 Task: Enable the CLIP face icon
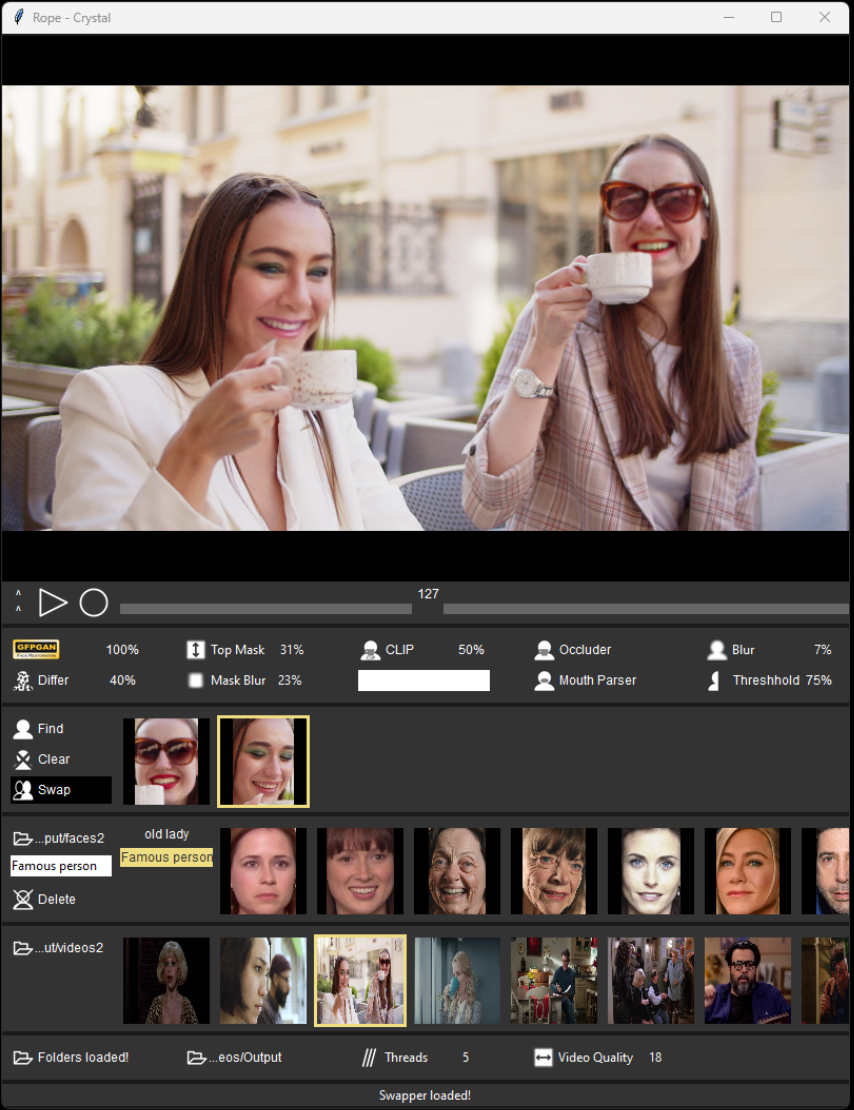pyautogui.click(x=370, y=650)
